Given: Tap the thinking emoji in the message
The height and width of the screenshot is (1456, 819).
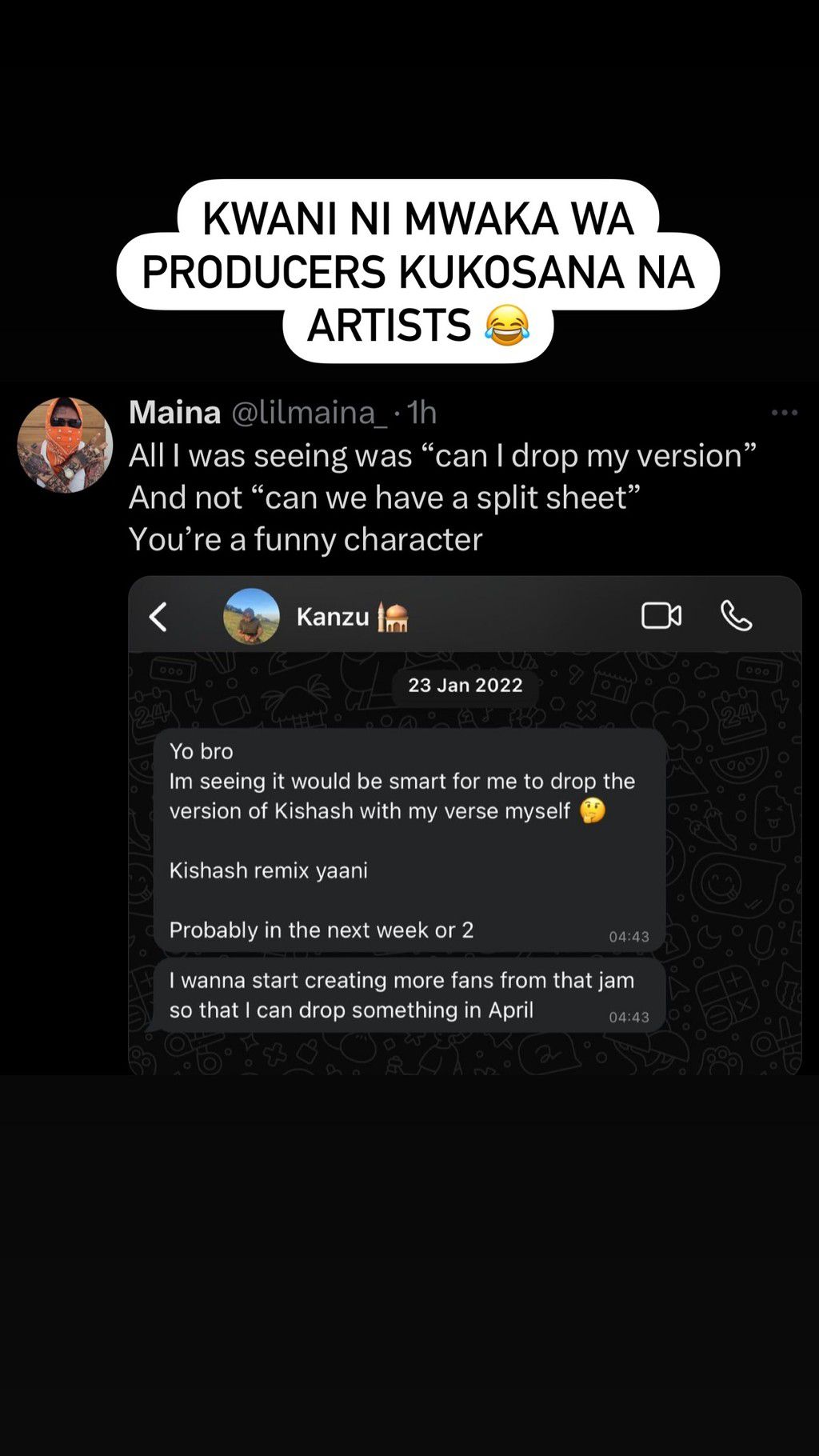Looking at the screenshot, I should [593, 811].
